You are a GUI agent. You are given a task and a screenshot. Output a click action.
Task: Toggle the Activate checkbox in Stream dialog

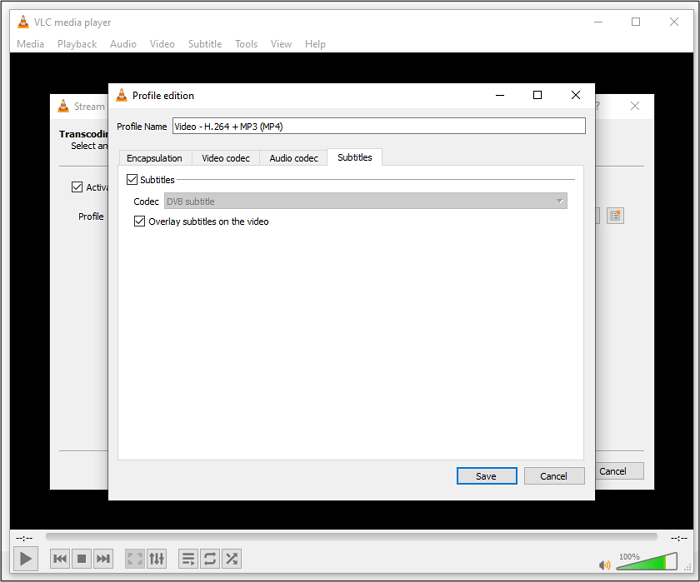tap(77, 187)
